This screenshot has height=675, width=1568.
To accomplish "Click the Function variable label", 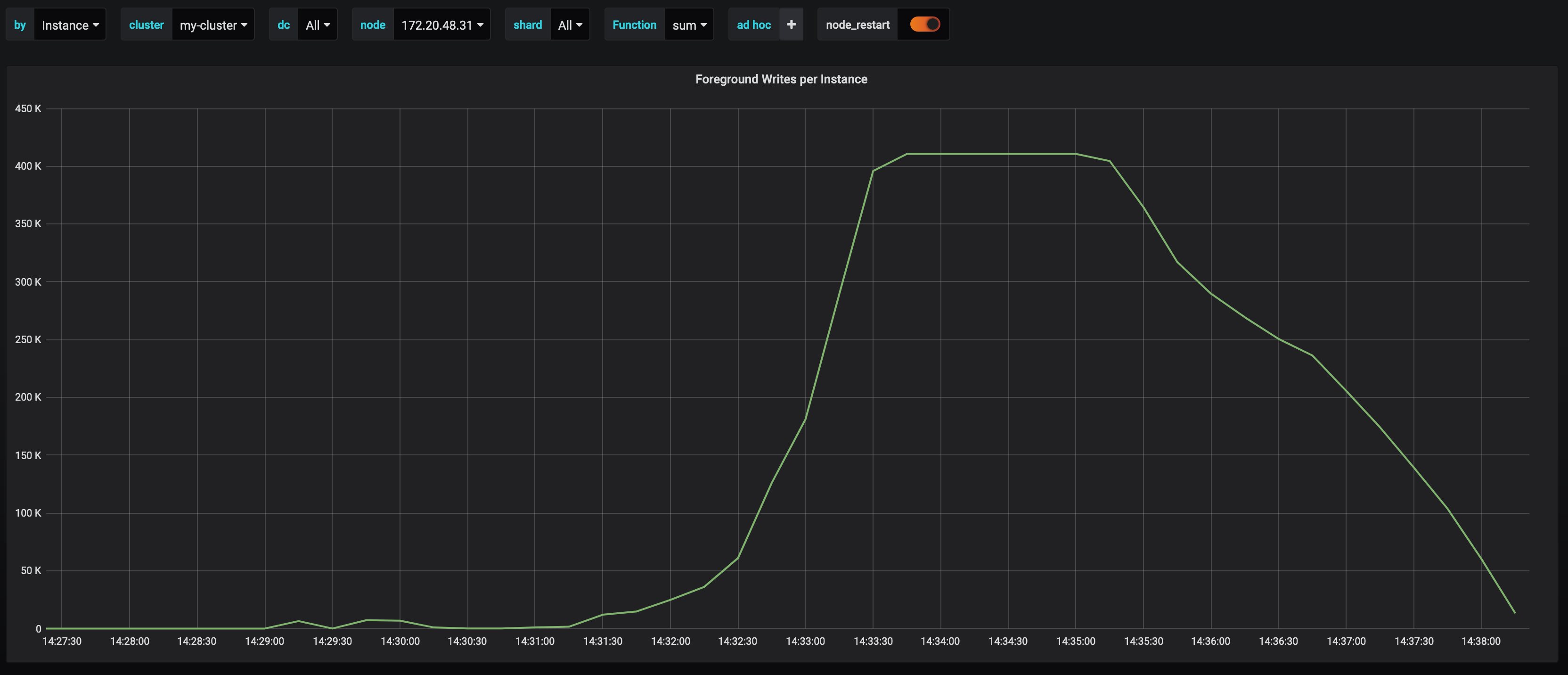I will click(634, 25).
